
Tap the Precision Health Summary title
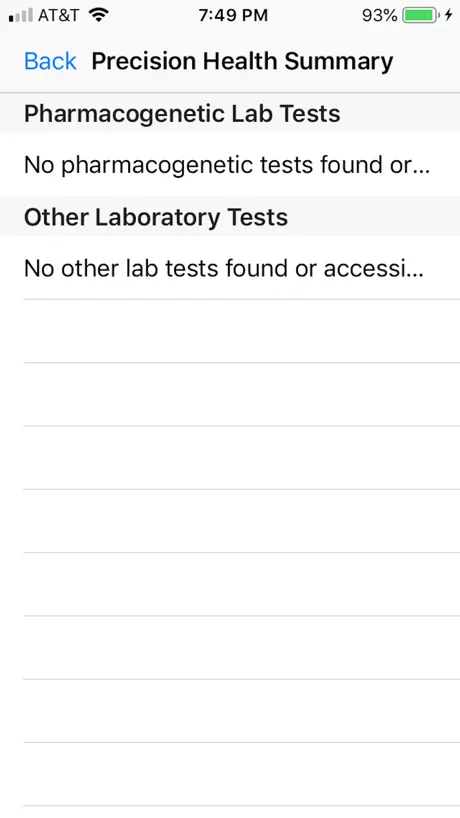click(242, 61)
